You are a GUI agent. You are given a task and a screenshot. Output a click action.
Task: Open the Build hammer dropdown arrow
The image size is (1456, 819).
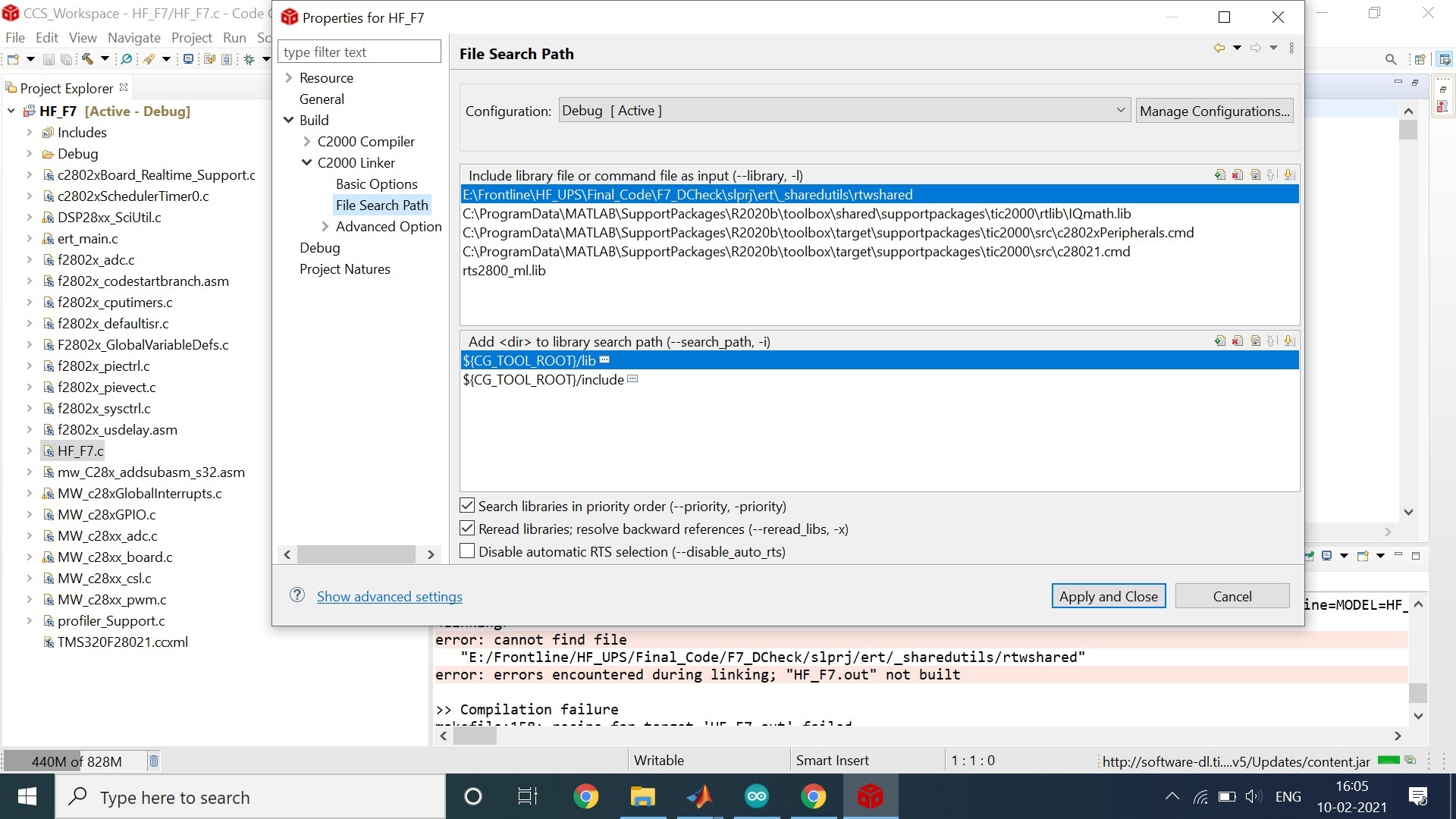coord(105,59)
